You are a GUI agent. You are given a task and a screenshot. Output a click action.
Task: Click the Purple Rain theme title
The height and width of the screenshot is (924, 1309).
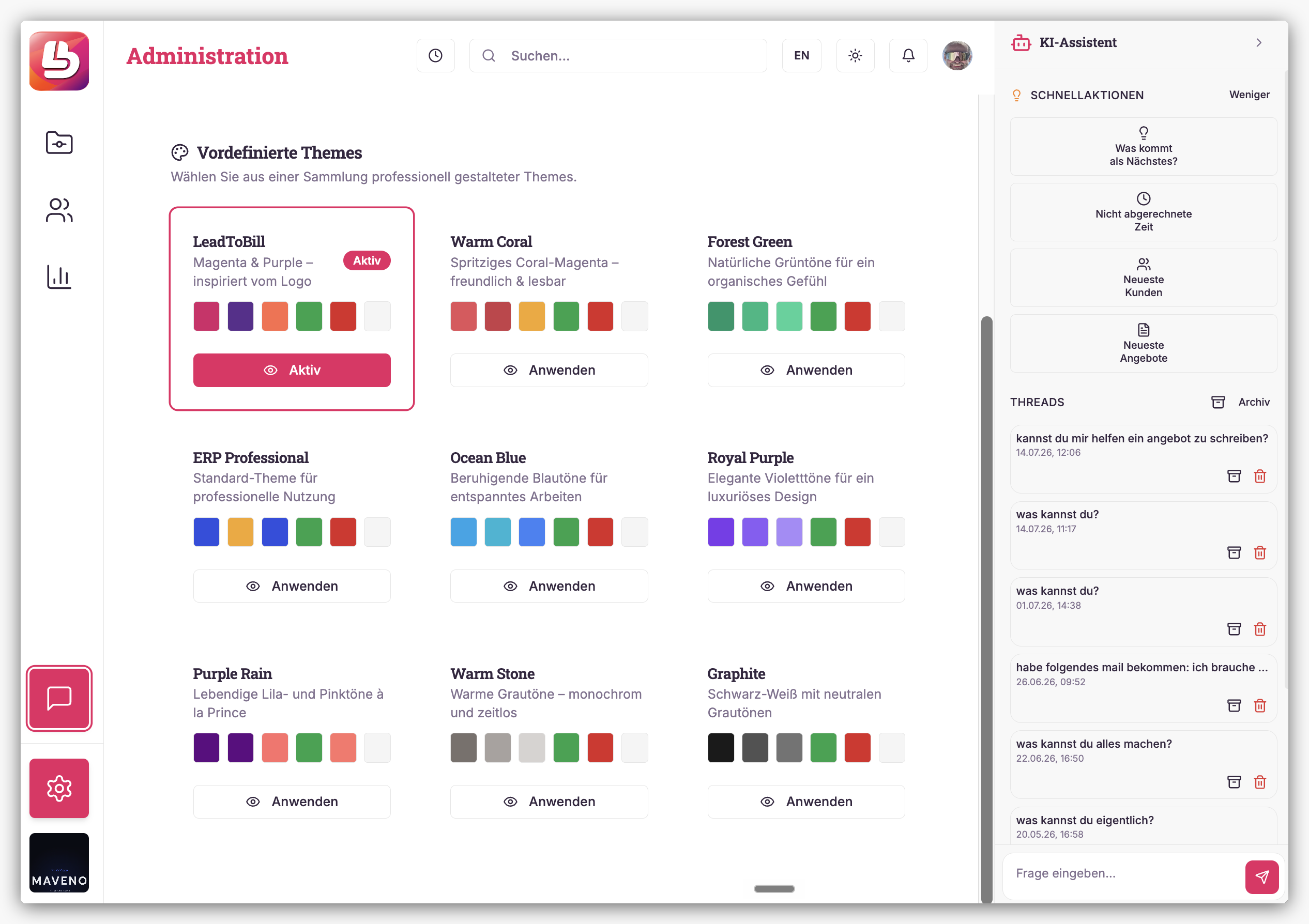(x=233, y=674)
